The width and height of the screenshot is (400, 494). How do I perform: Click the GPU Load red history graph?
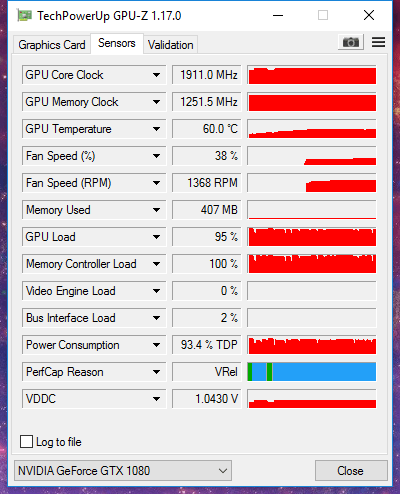pyautogui.click(x=312, y=237)
